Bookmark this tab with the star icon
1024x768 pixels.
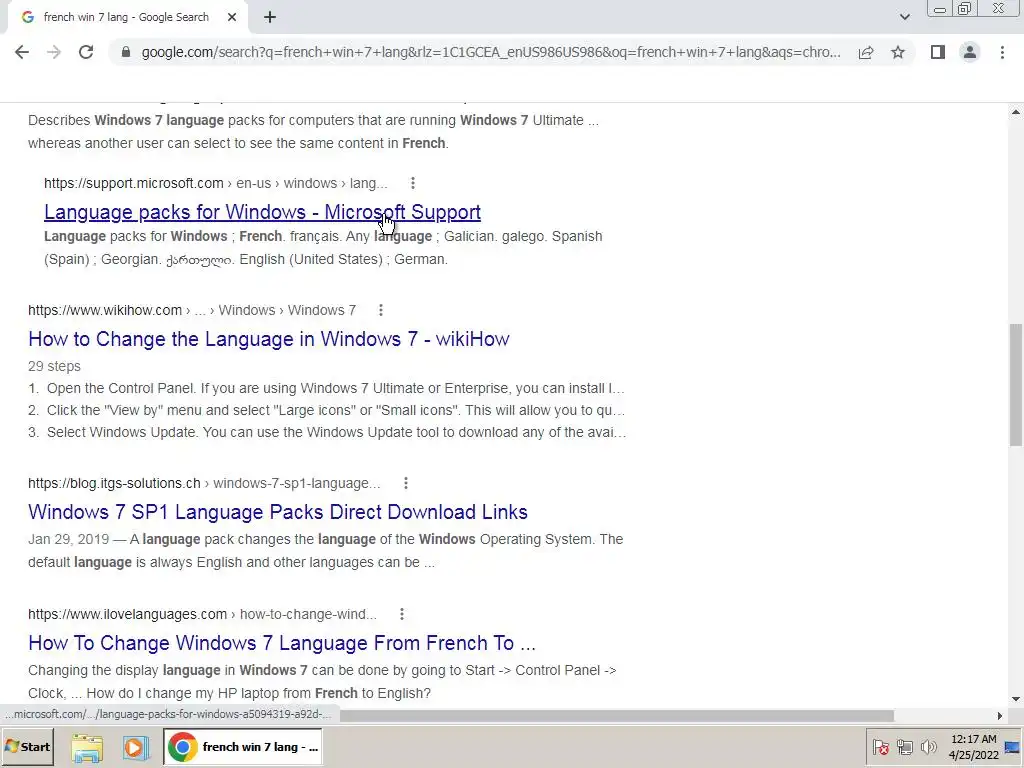[x=898, y=52]
